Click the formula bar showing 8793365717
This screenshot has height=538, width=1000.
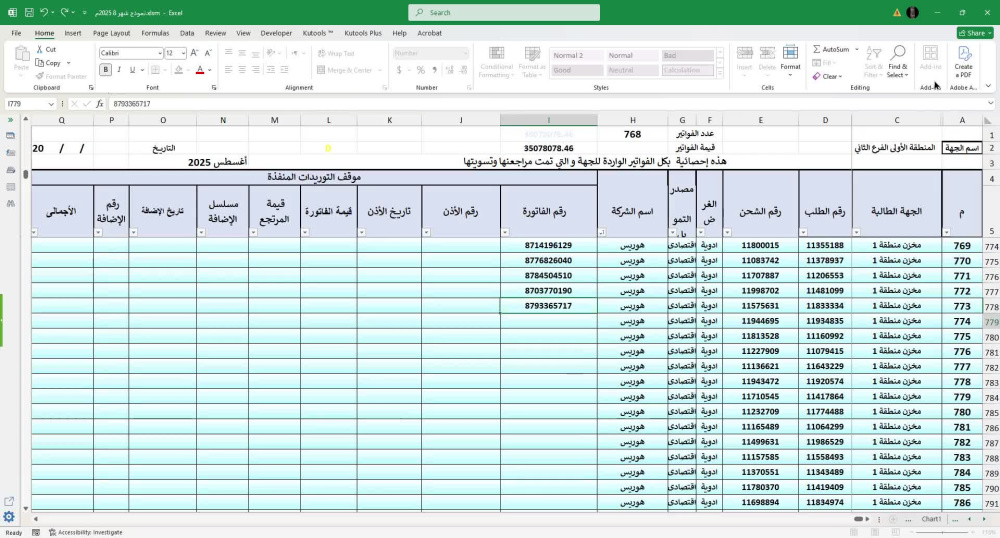click(x=547, y=104)
